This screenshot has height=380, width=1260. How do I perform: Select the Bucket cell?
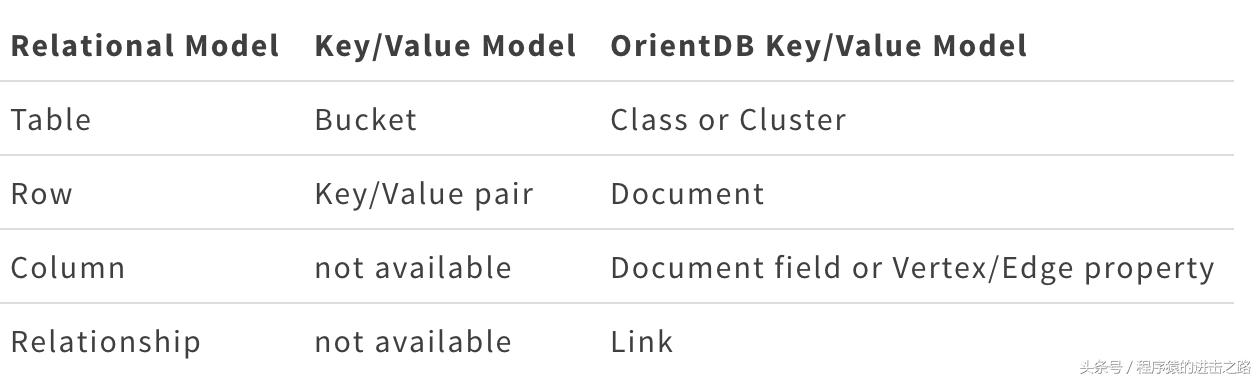[365, 120]
